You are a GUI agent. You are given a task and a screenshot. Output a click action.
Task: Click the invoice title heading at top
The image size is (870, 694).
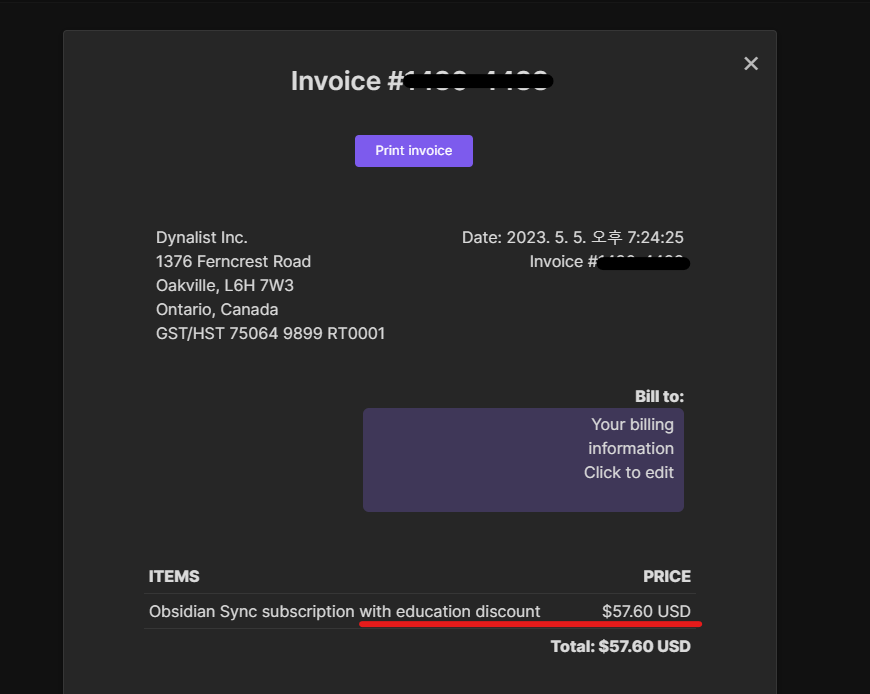[422, 81]
